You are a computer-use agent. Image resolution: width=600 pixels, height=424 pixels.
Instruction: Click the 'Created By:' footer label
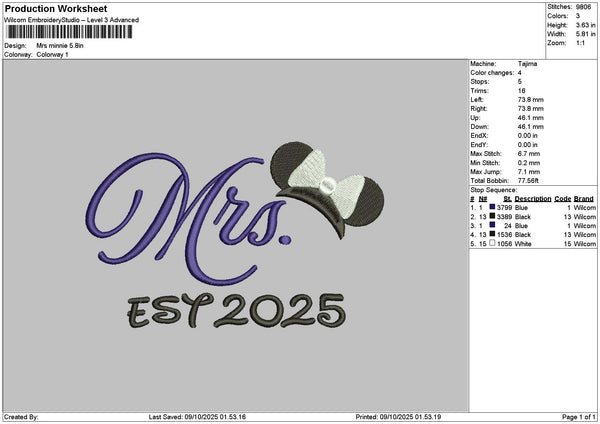[21, 417]
